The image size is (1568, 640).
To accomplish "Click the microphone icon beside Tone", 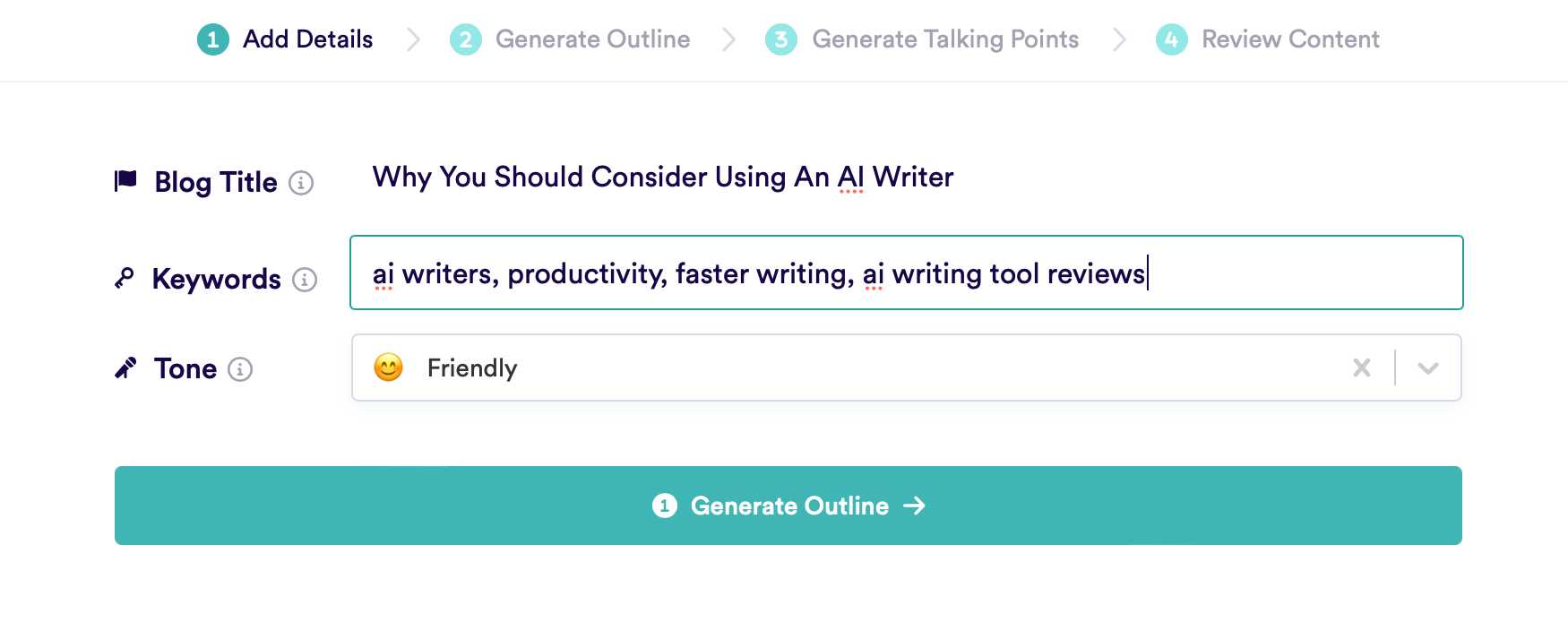I will click(x=125, y=368).
